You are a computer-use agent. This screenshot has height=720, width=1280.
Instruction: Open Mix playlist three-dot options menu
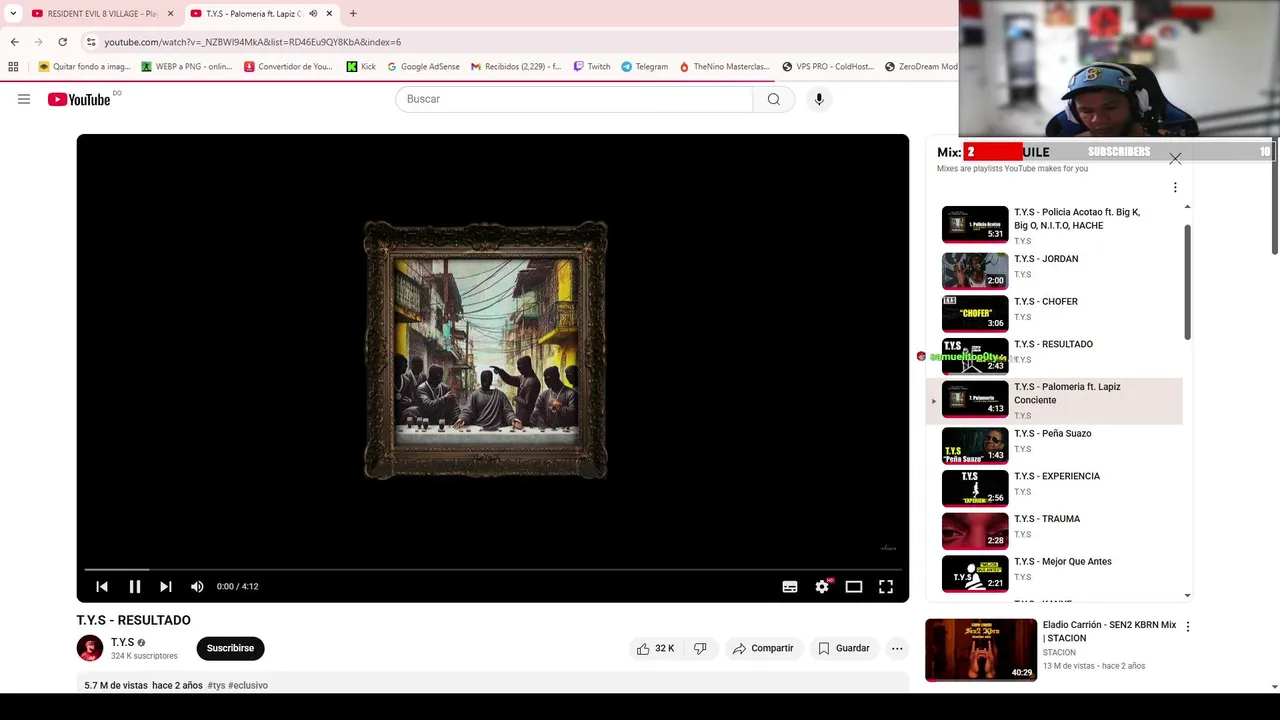pos(1175,187)
